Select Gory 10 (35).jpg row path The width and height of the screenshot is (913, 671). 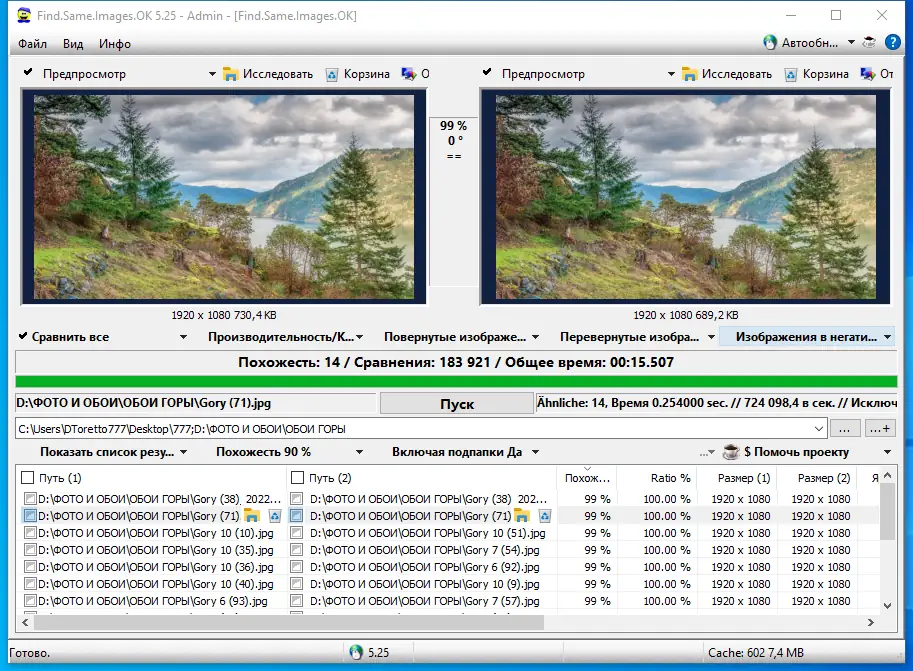click(155, 549)
